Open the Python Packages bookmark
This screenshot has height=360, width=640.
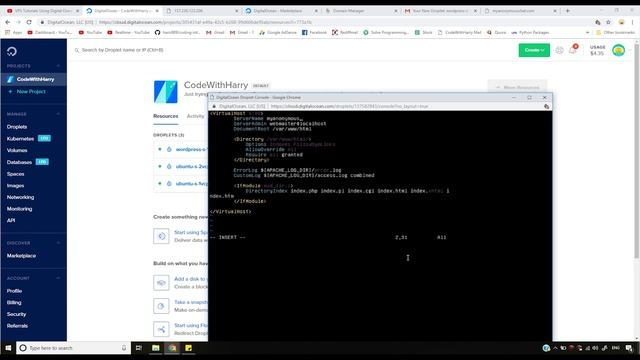[x=530, y=32]
